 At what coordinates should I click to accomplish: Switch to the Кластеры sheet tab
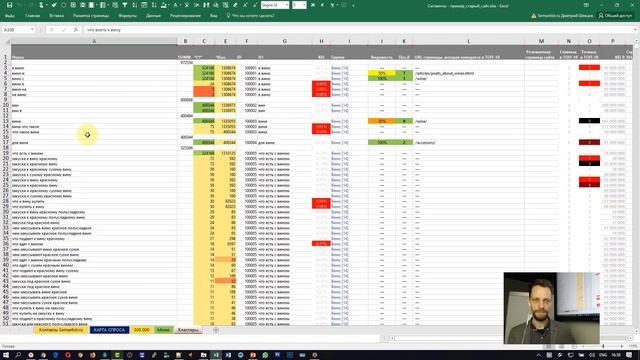pos(188,330)
